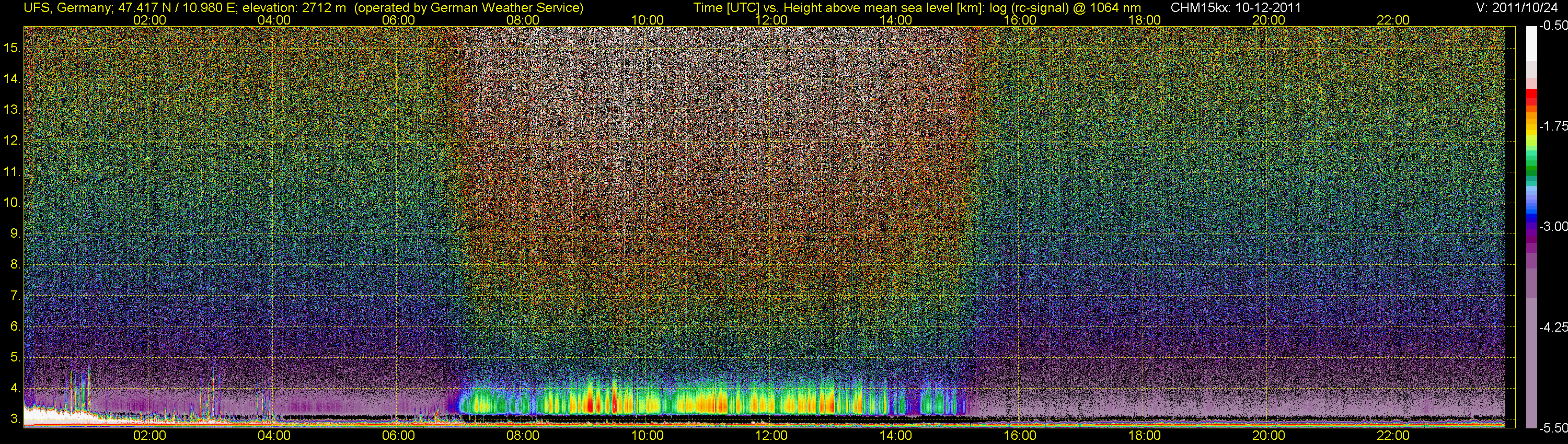The image size is (1568, 444).
Task: Select "06:00" on the bottom time axis
Action: pyautogui.click(x=398, y=436)
